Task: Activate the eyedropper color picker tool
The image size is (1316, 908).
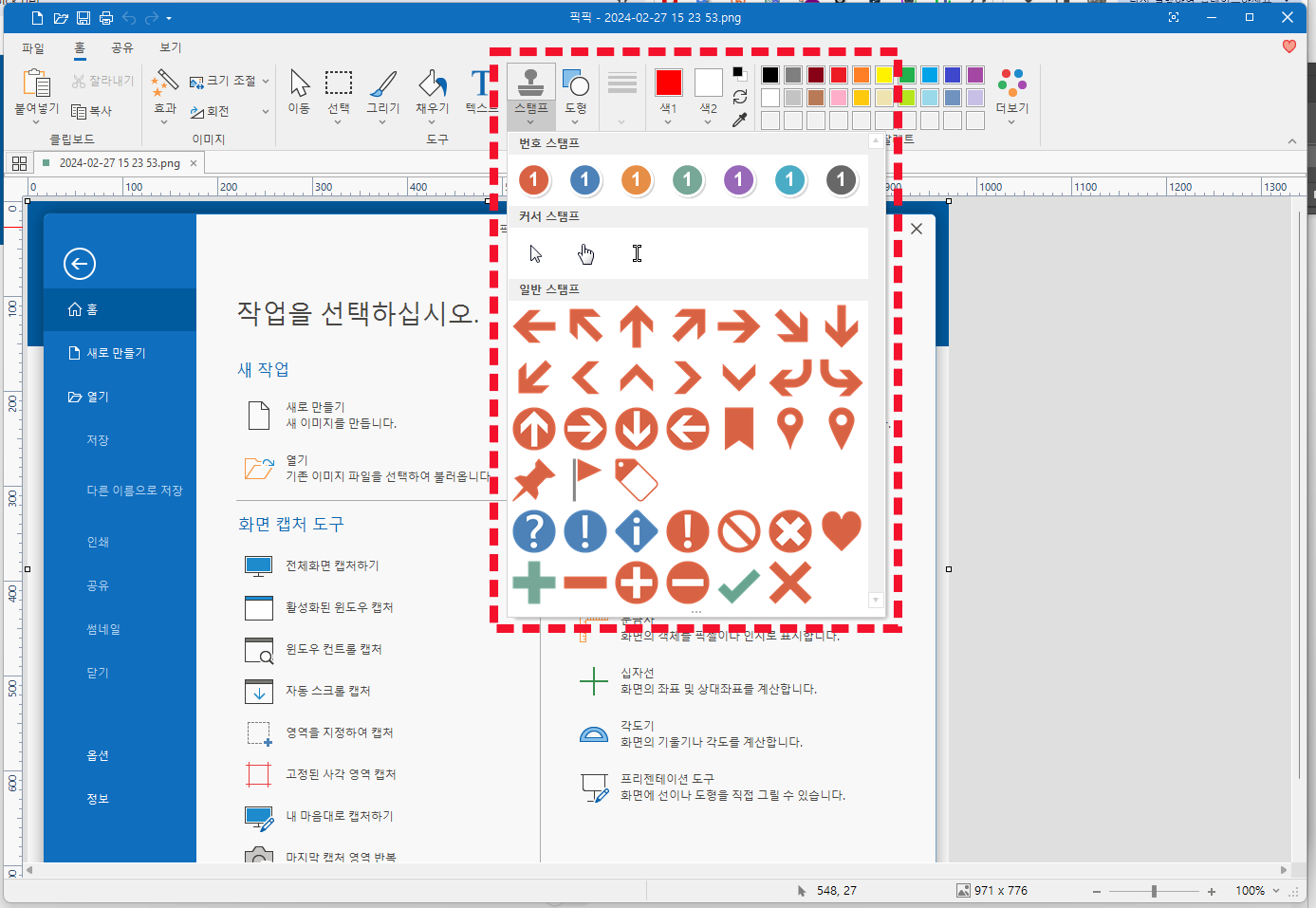Action: click(740, 120)
